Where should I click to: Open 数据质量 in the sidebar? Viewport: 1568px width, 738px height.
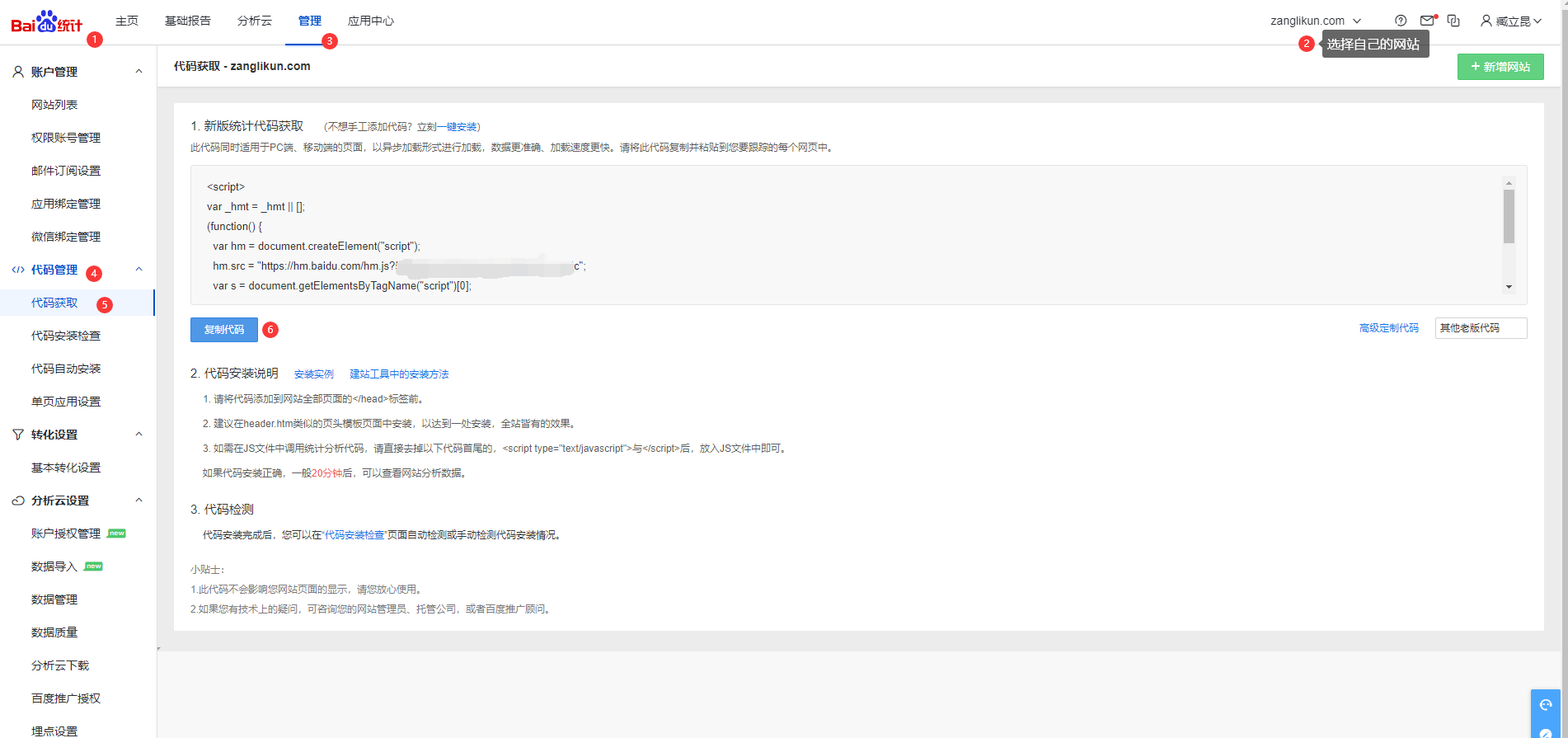[54, 632]
